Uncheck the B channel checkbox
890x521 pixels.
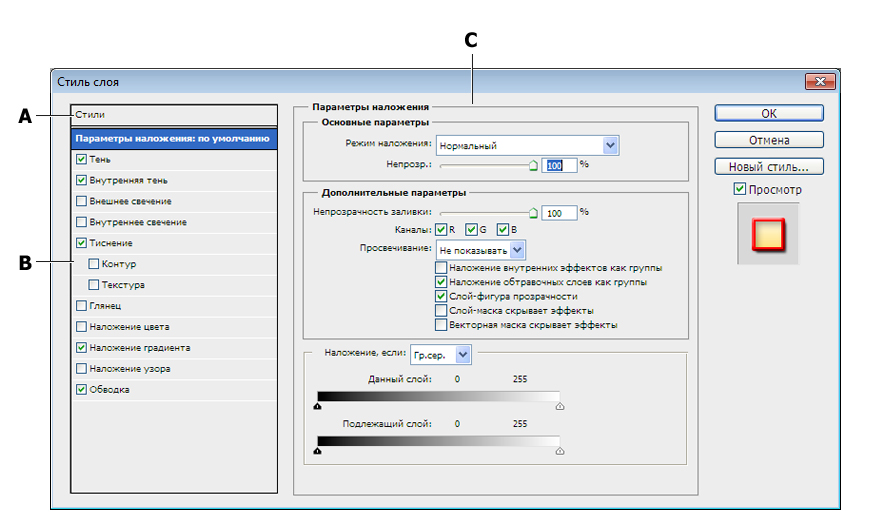coord(502,229)
